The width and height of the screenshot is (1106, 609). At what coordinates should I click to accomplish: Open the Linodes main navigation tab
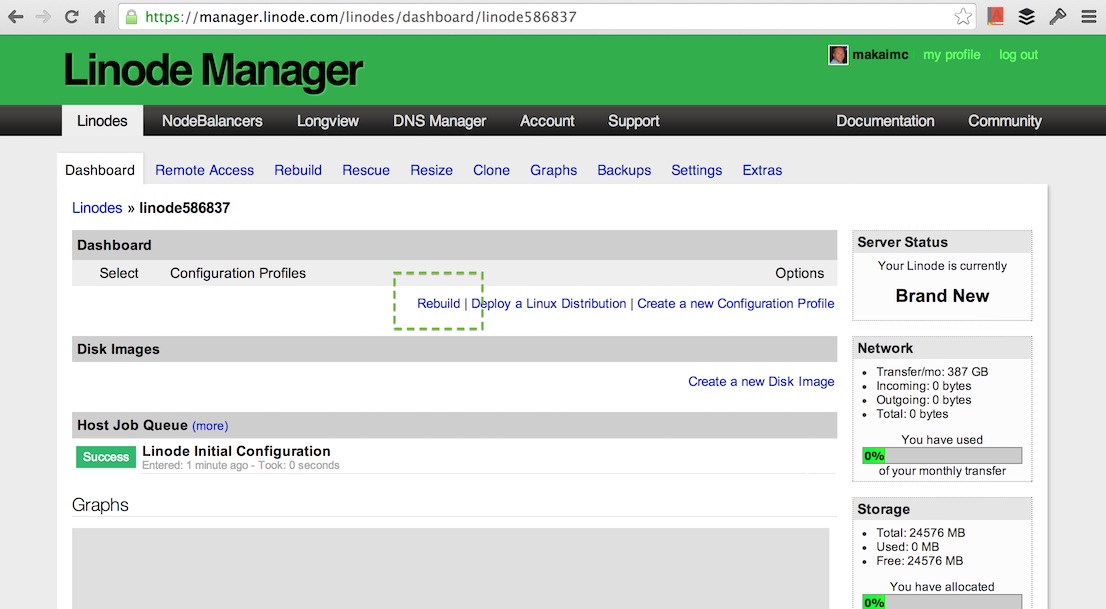coord(102,121)
